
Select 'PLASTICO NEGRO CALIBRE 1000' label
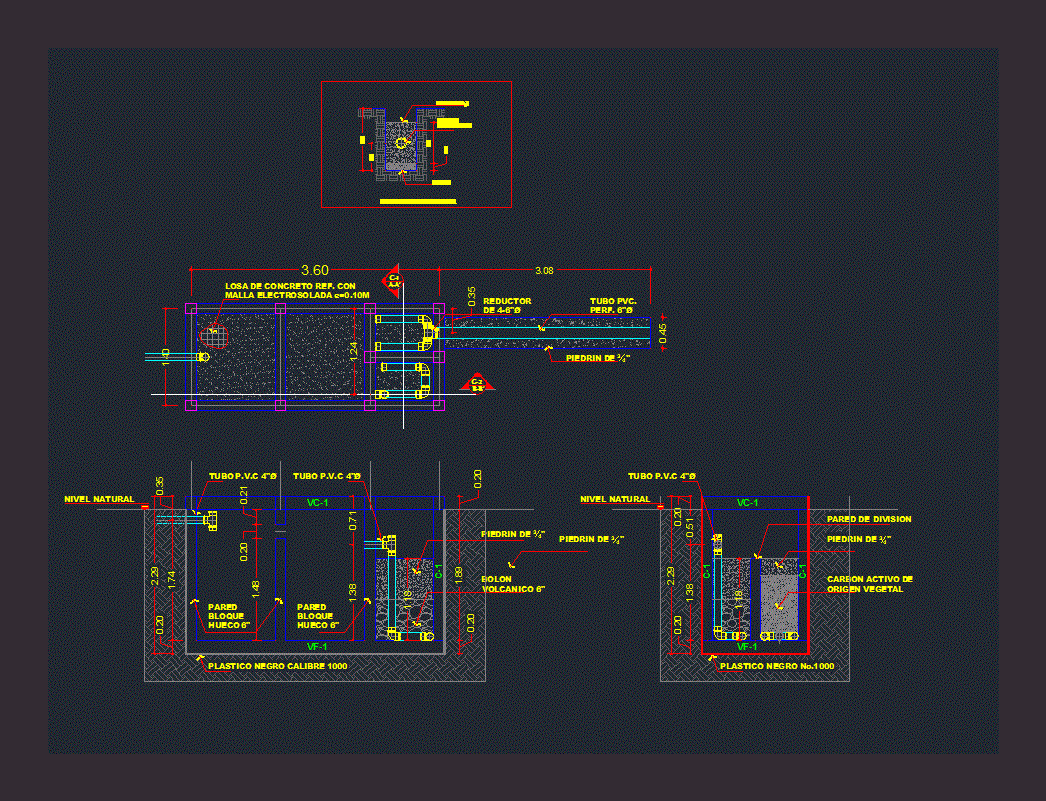tap(278, 666)
